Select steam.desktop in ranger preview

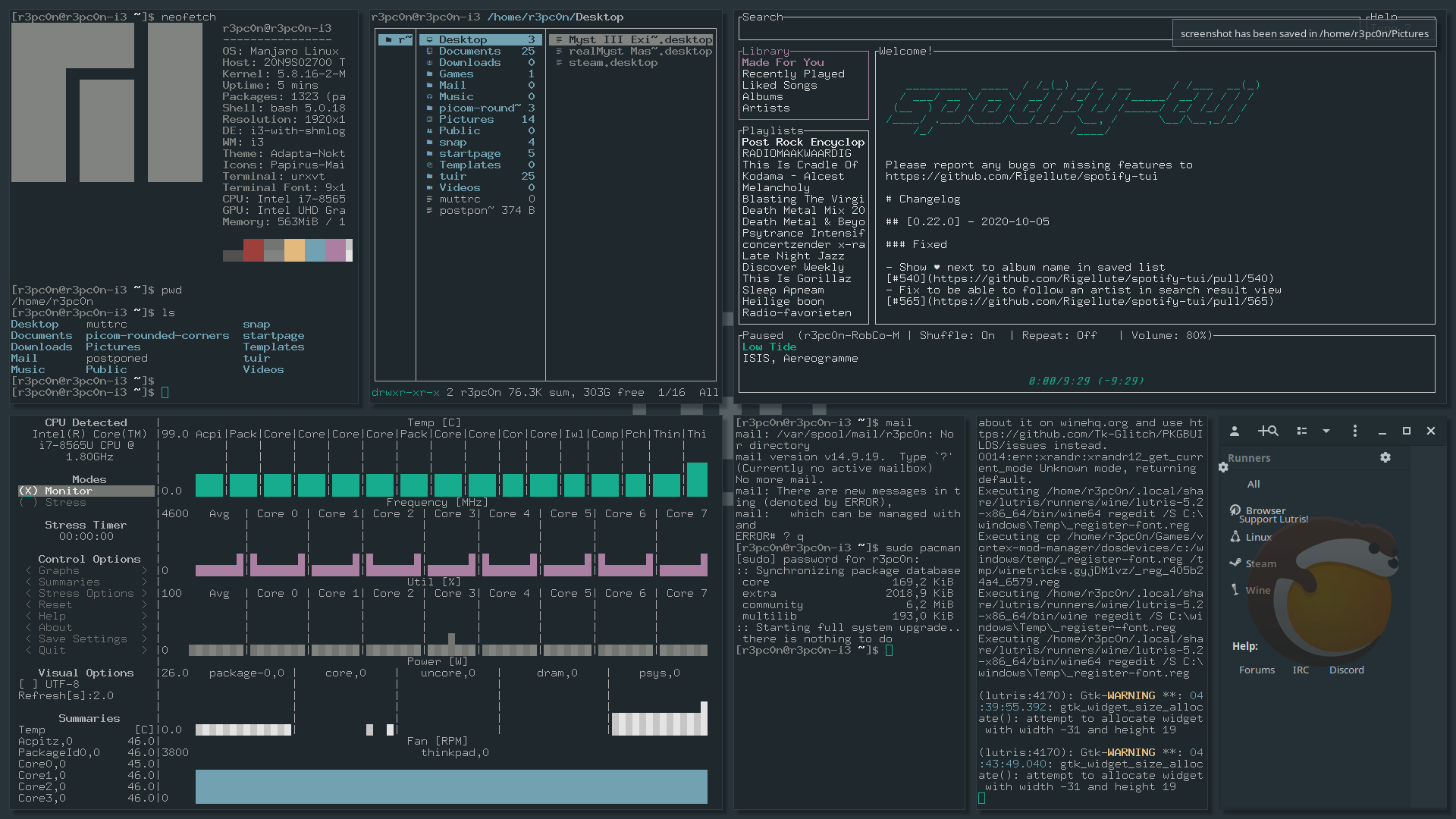coord(632,62)
